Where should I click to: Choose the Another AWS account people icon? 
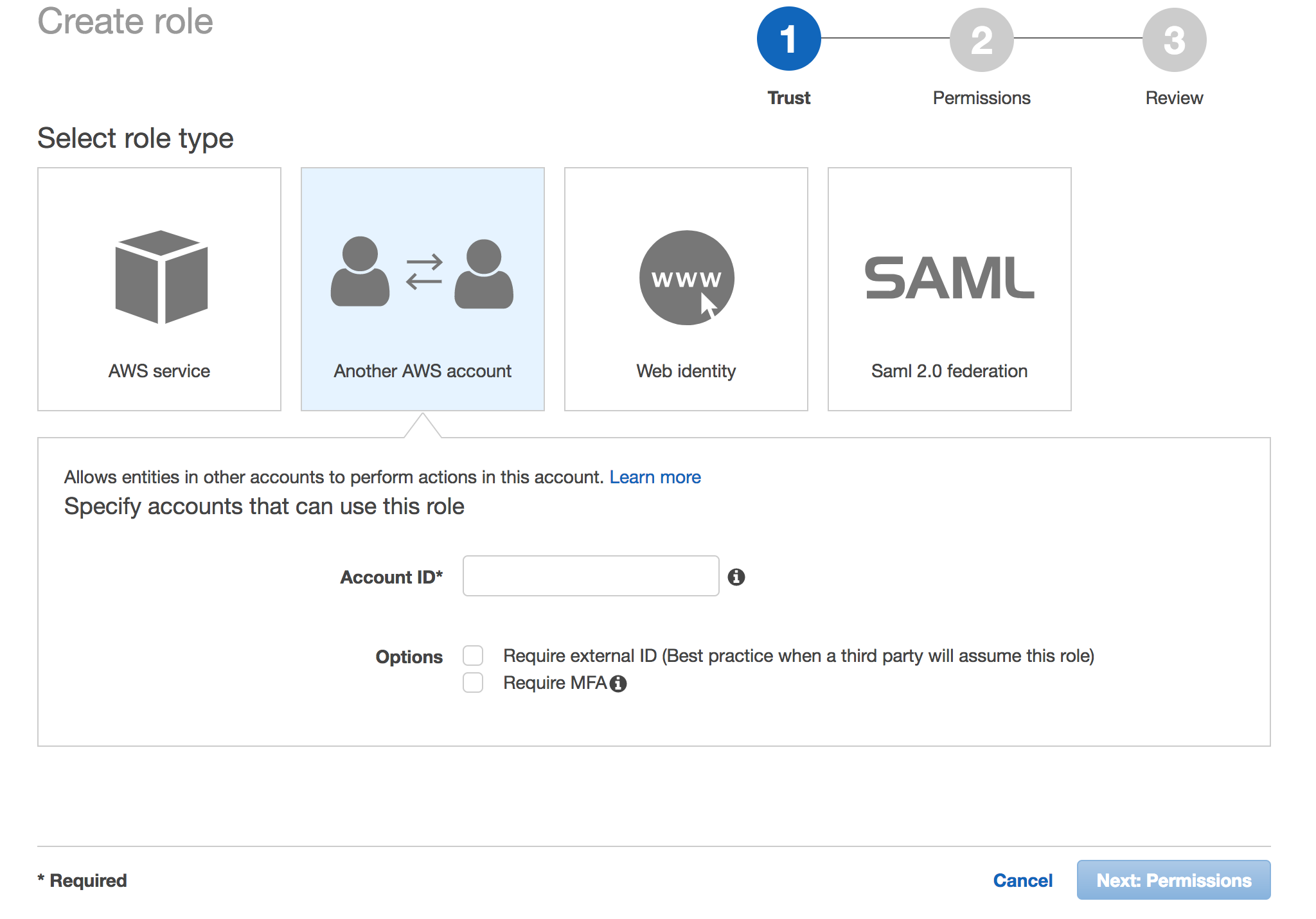pyautogui.click(x=422, y=273)
